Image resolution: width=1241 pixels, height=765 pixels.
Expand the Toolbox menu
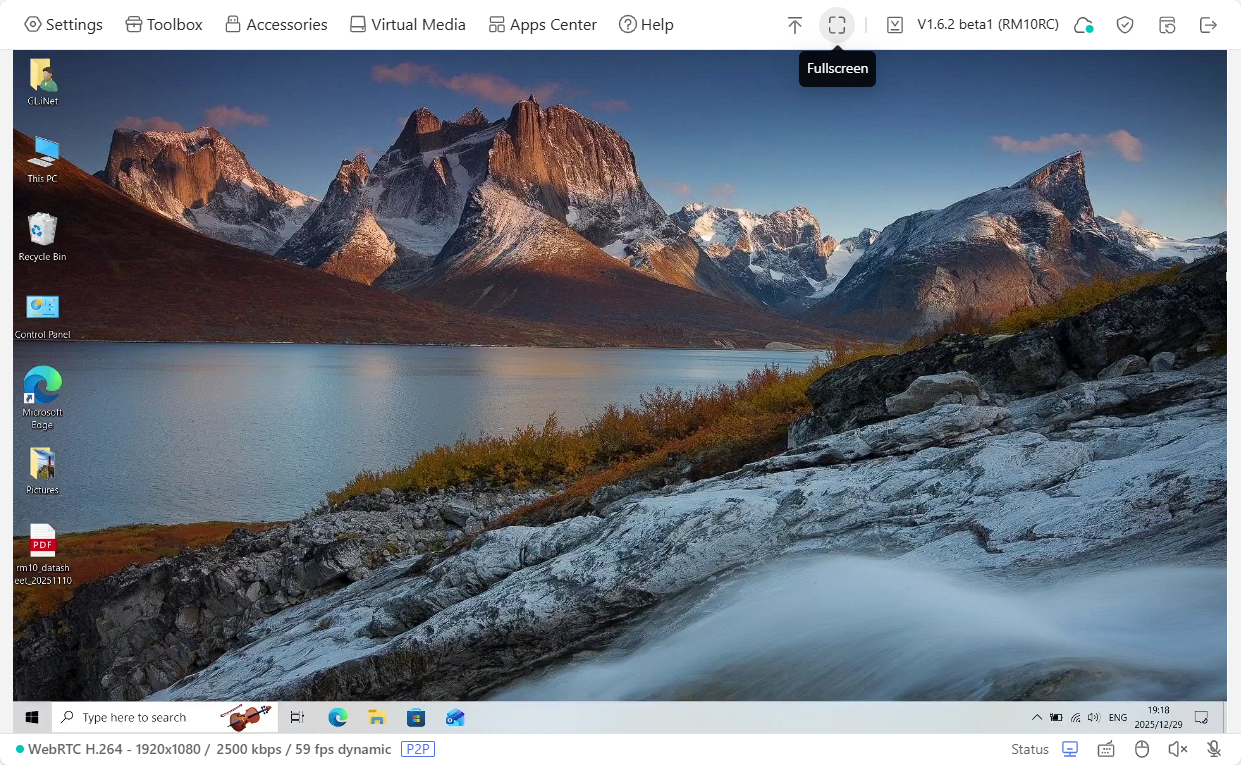tap(163, 24)
